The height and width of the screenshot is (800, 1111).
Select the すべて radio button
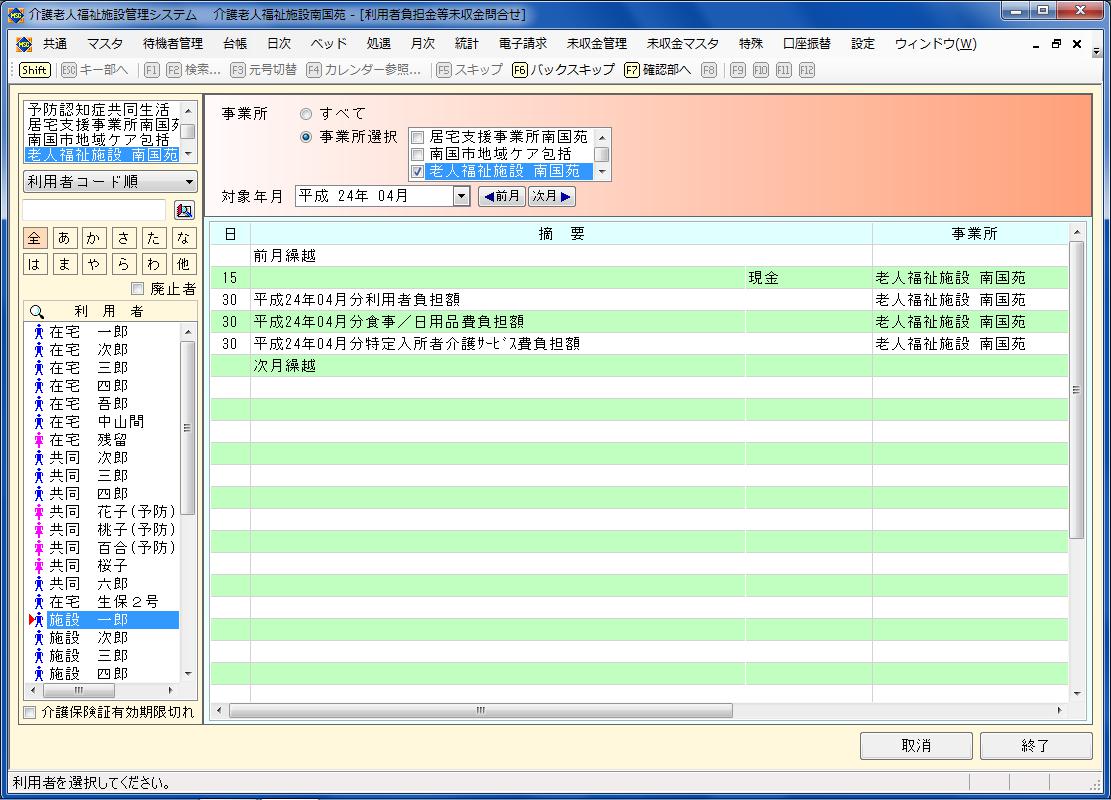[x=306, y=114]
